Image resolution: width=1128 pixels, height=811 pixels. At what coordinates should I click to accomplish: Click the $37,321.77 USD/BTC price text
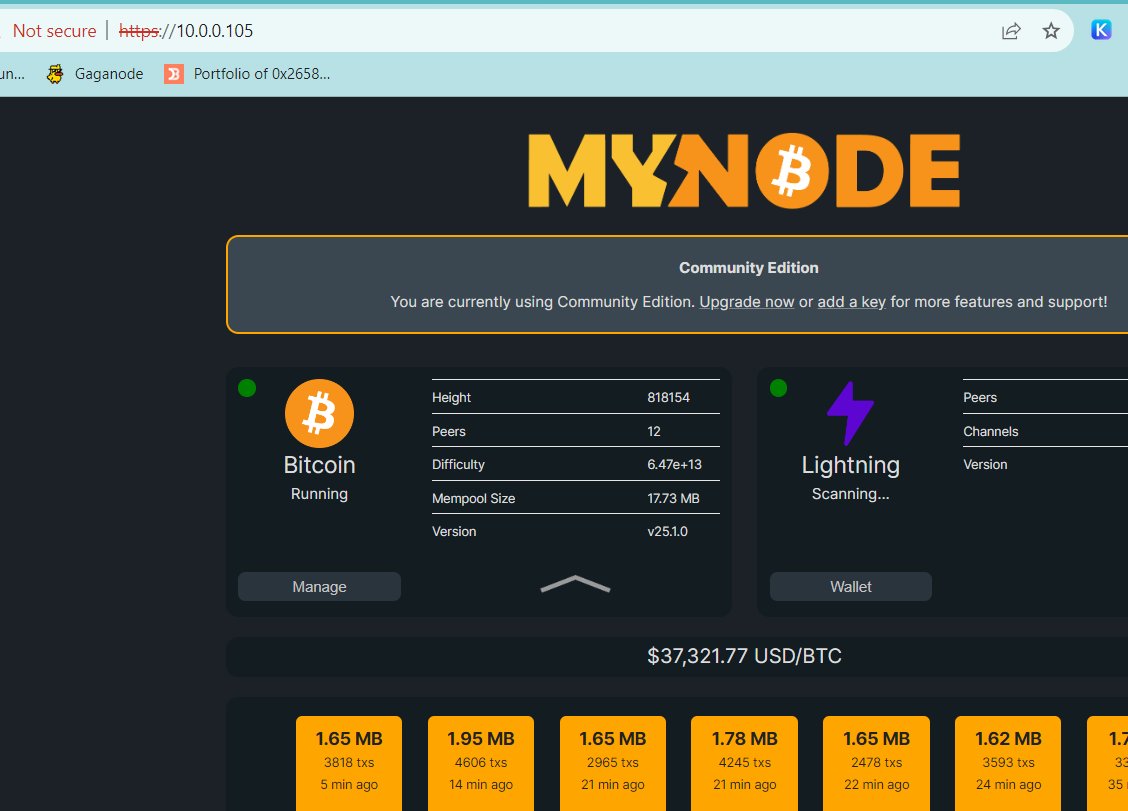coord(744,656)
